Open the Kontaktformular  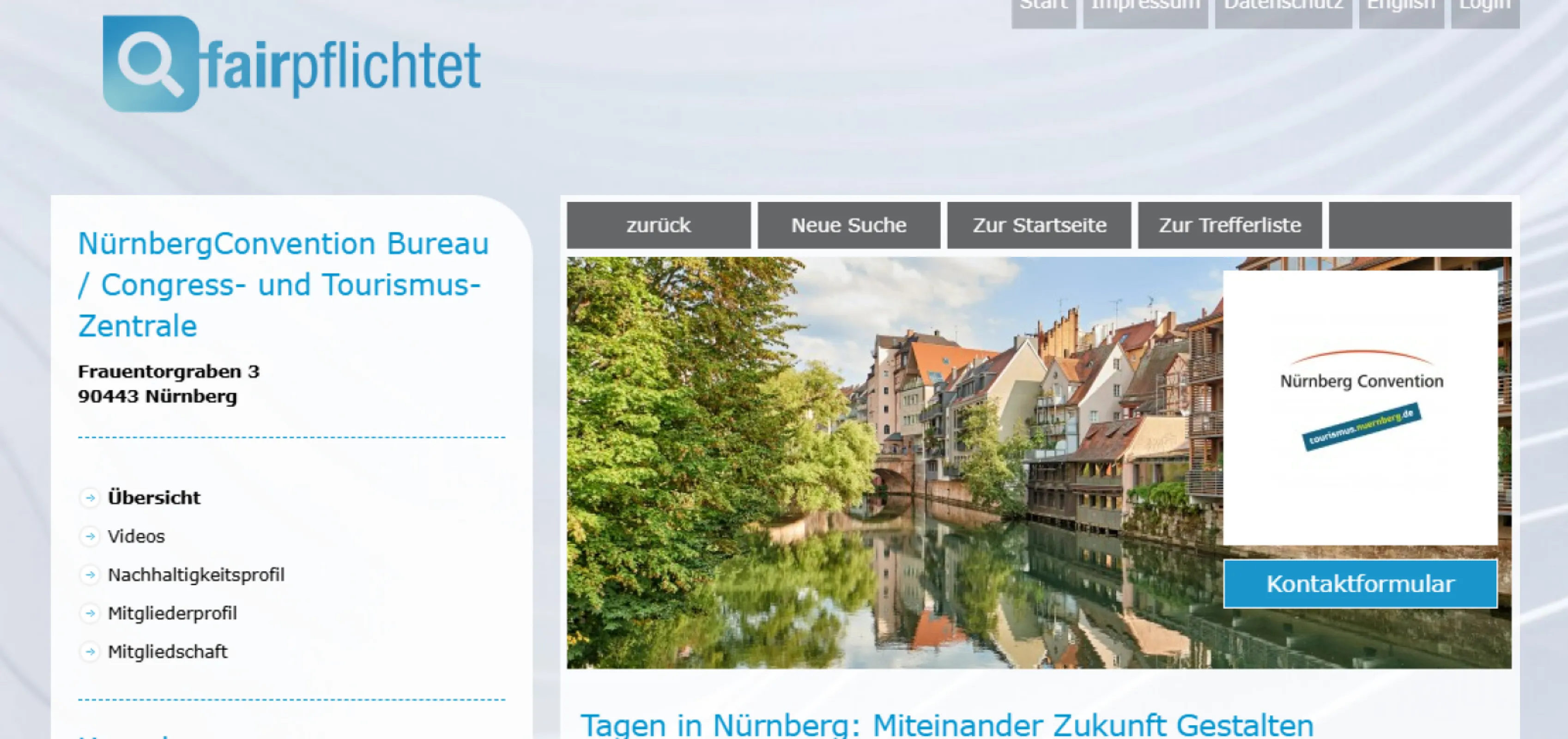click(1360, 584)
